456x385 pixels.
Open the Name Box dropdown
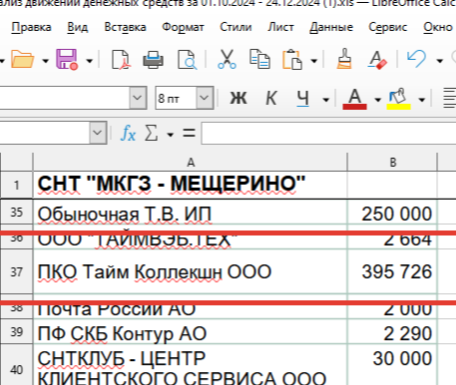pos(98,133)
